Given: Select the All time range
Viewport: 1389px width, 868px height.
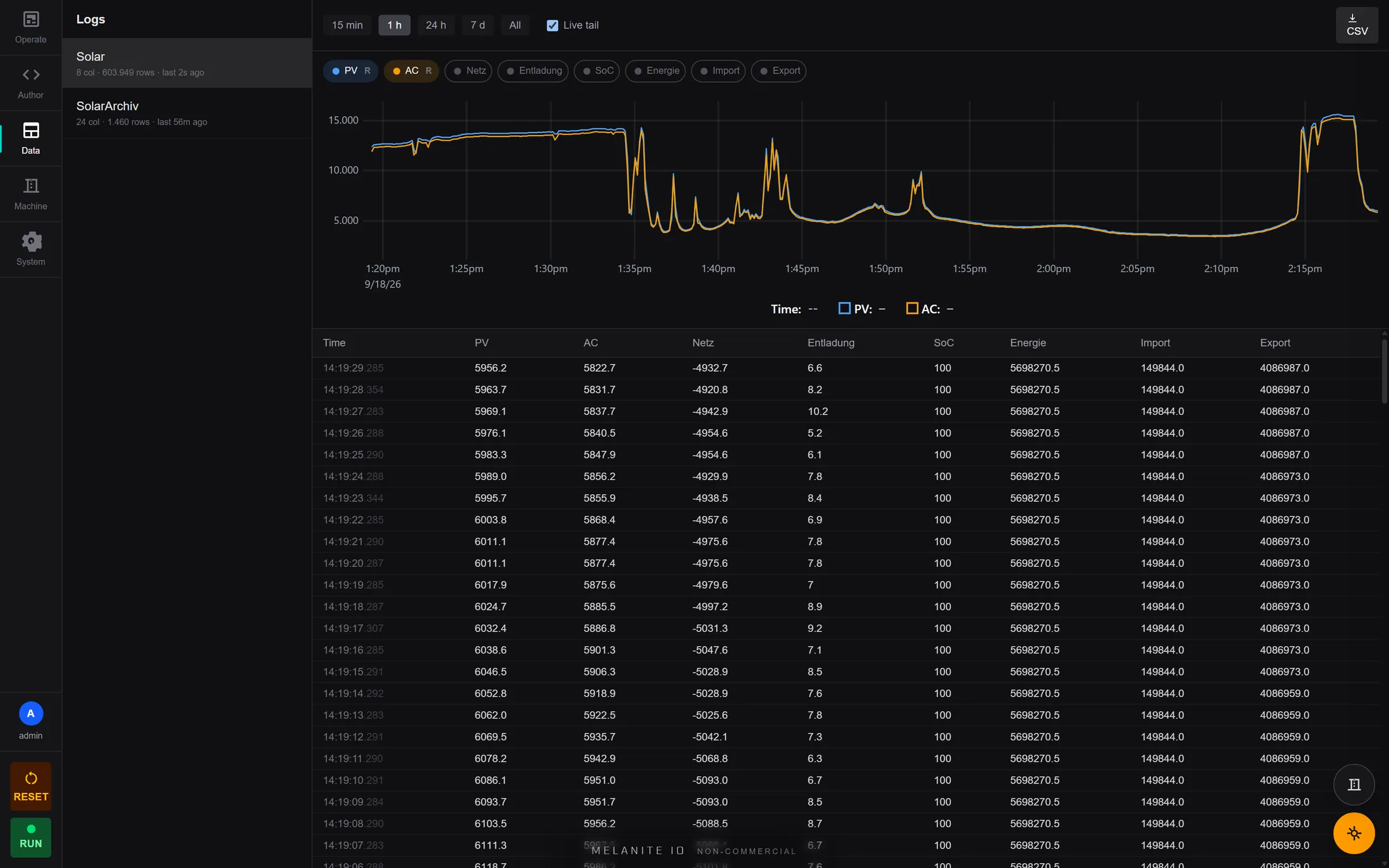Looking at the screenshot, I should point(515,25).
